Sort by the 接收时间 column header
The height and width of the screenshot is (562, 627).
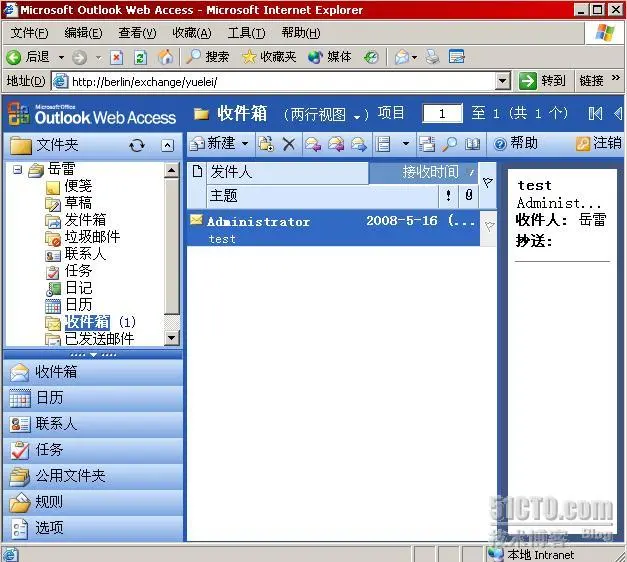click(423, 172)
